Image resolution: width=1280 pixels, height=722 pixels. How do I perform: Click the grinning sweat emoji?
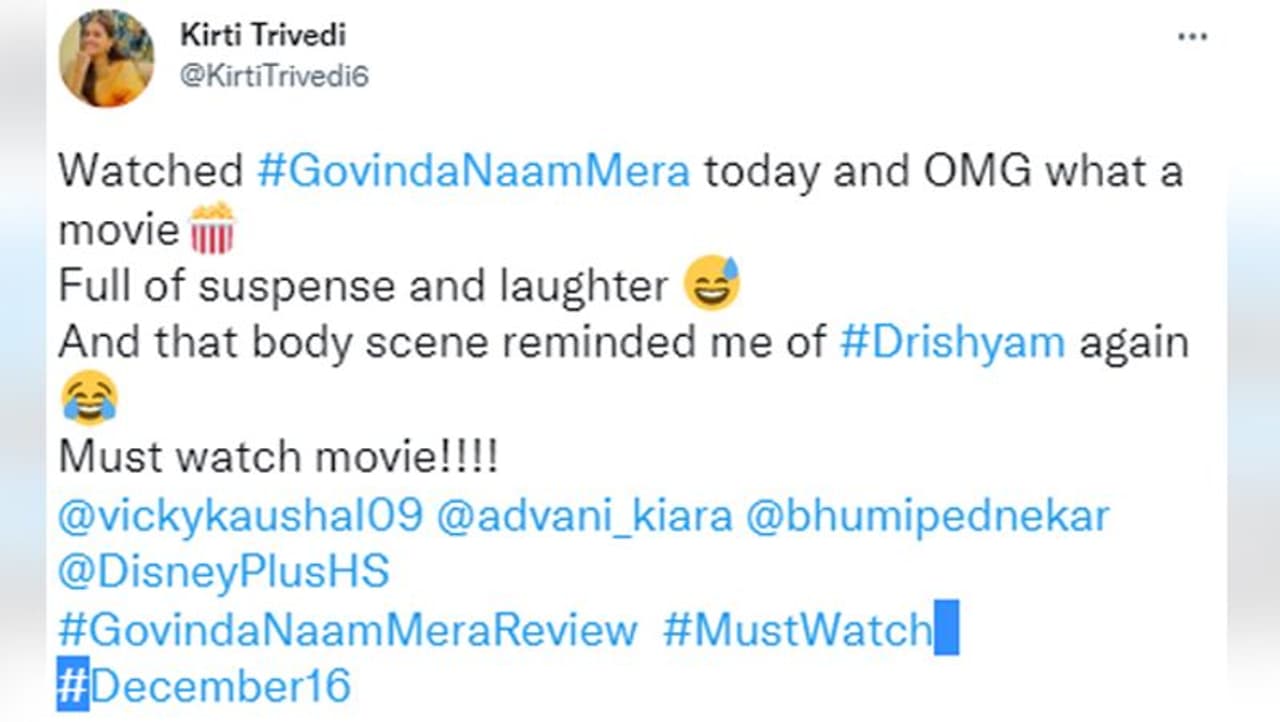coord(711,286)
